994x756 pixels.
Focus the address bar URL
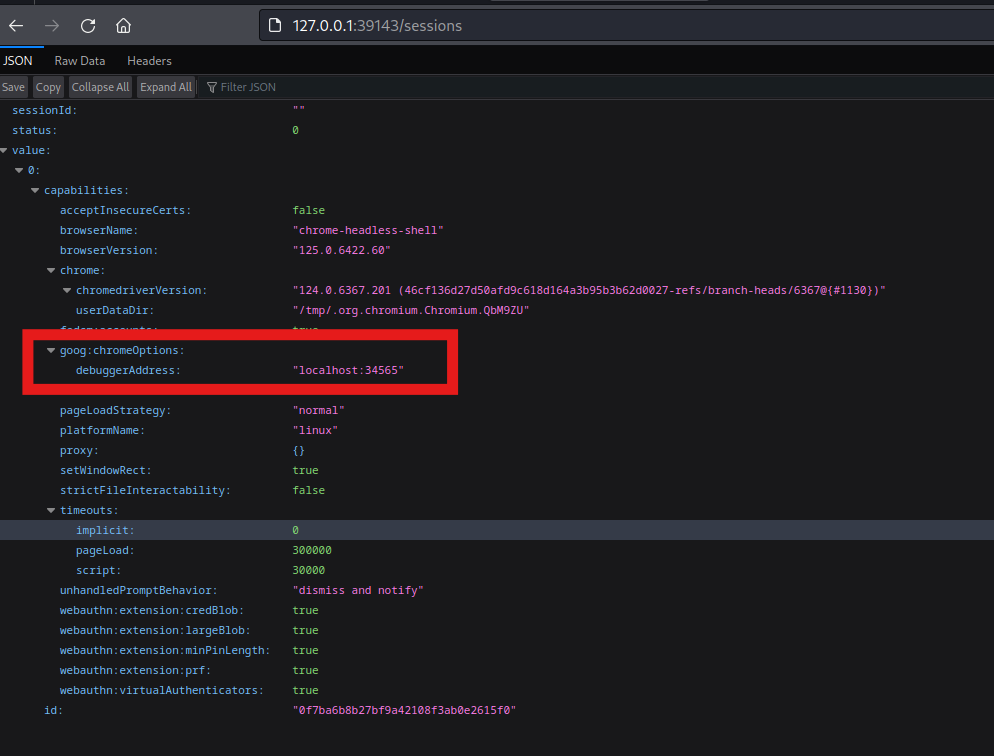(x=377, y=26)
